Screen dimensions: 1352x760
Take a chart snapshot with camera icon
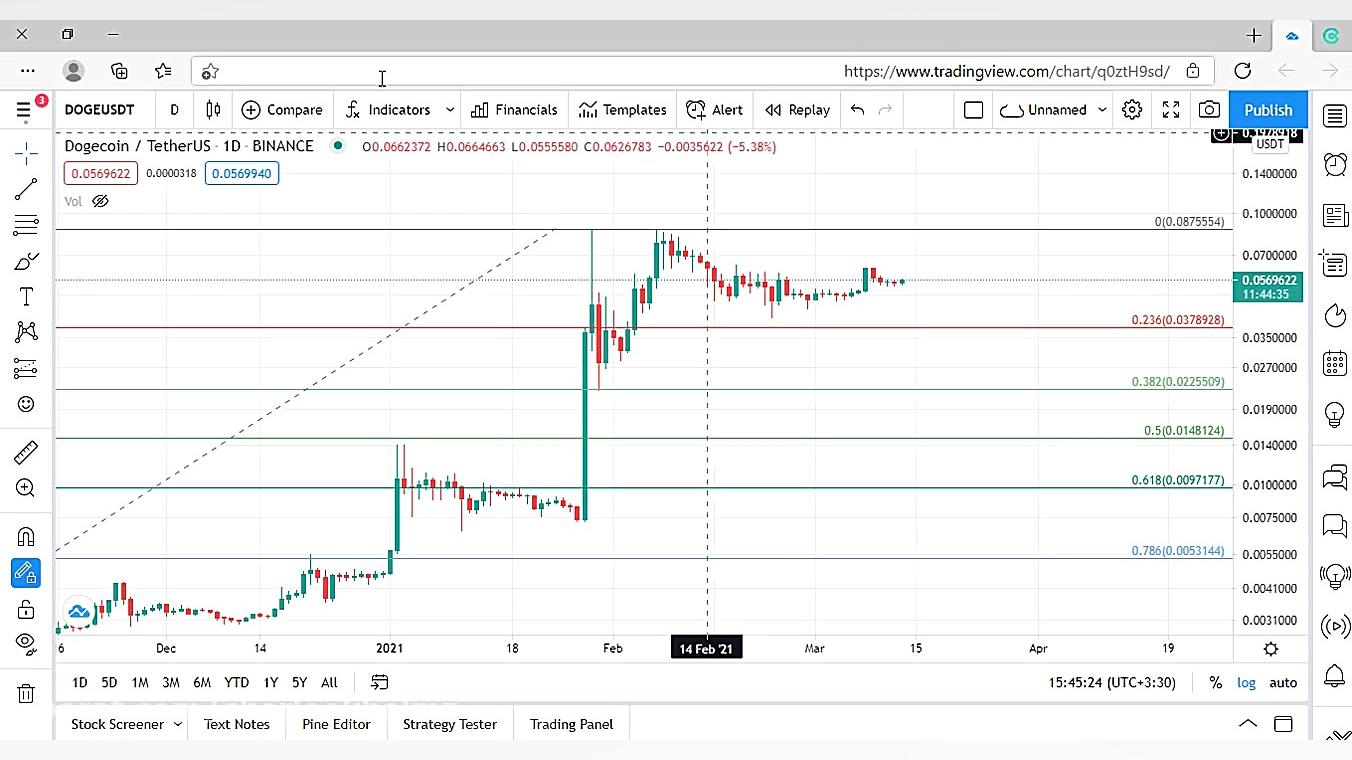[1209, 110]
